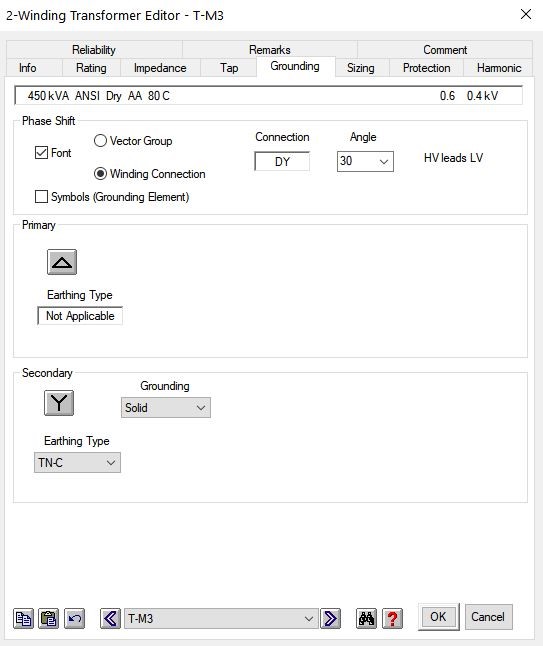Image resolution: width=543 pixels, height=646 pixels.
Task: Click the undo arrow icon
Action: pyautogui.click(x=75, y=618)
